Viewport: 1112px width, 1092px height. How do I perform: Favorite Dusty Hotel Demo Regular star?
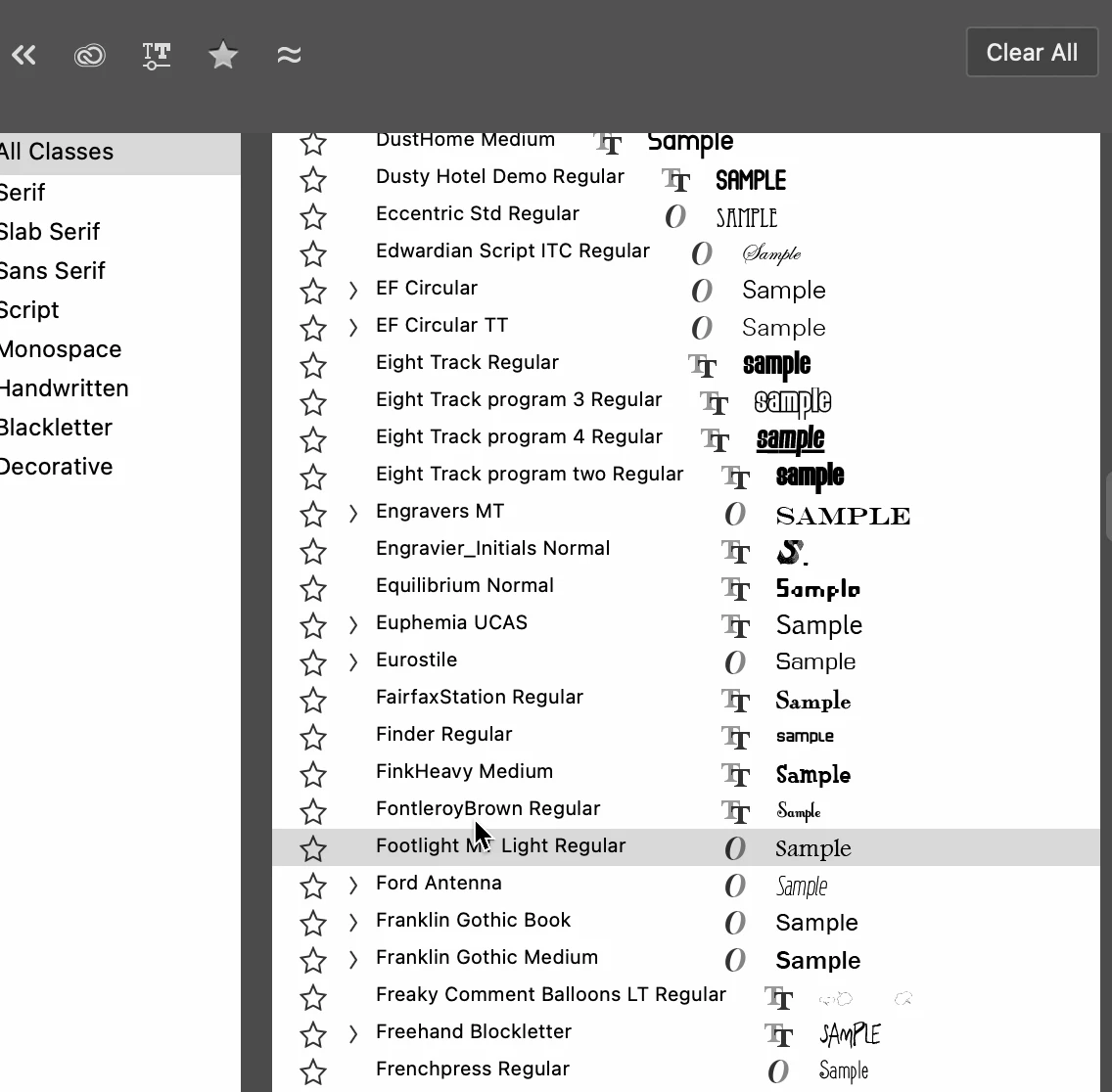coord(313,179)
